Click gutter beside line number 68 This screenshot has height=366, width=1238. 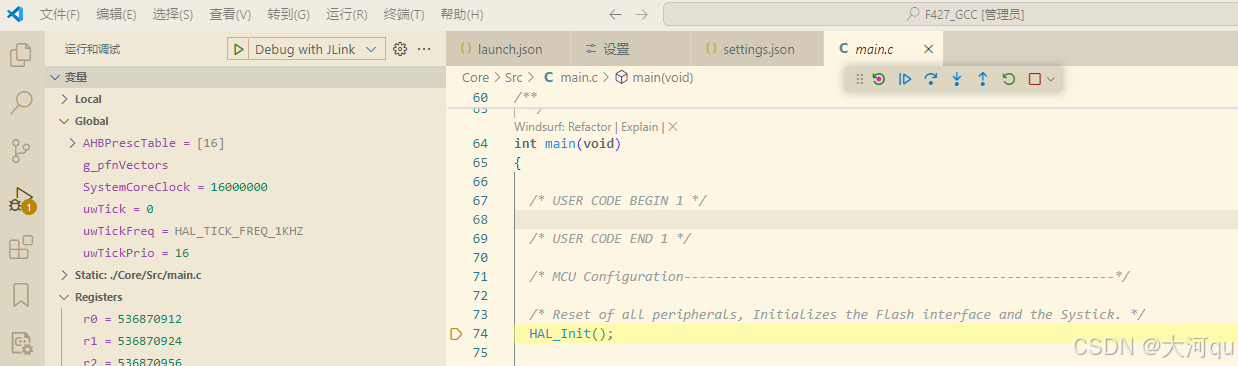[x=456, y=220]
